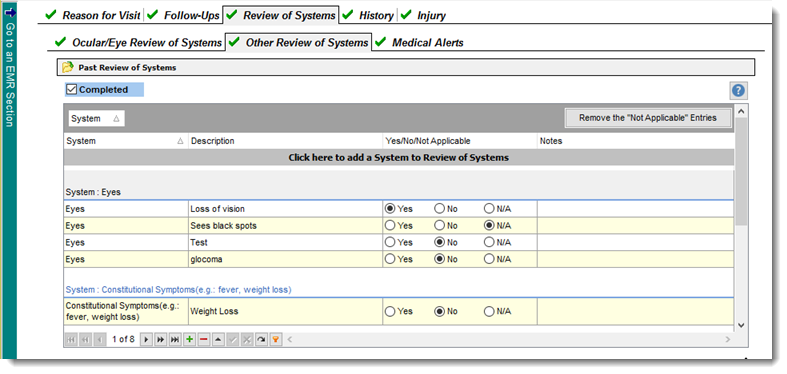Open the Follow-Ups tab
The image size is (787, 374).
pyautogui.click(x=185, y=16)
